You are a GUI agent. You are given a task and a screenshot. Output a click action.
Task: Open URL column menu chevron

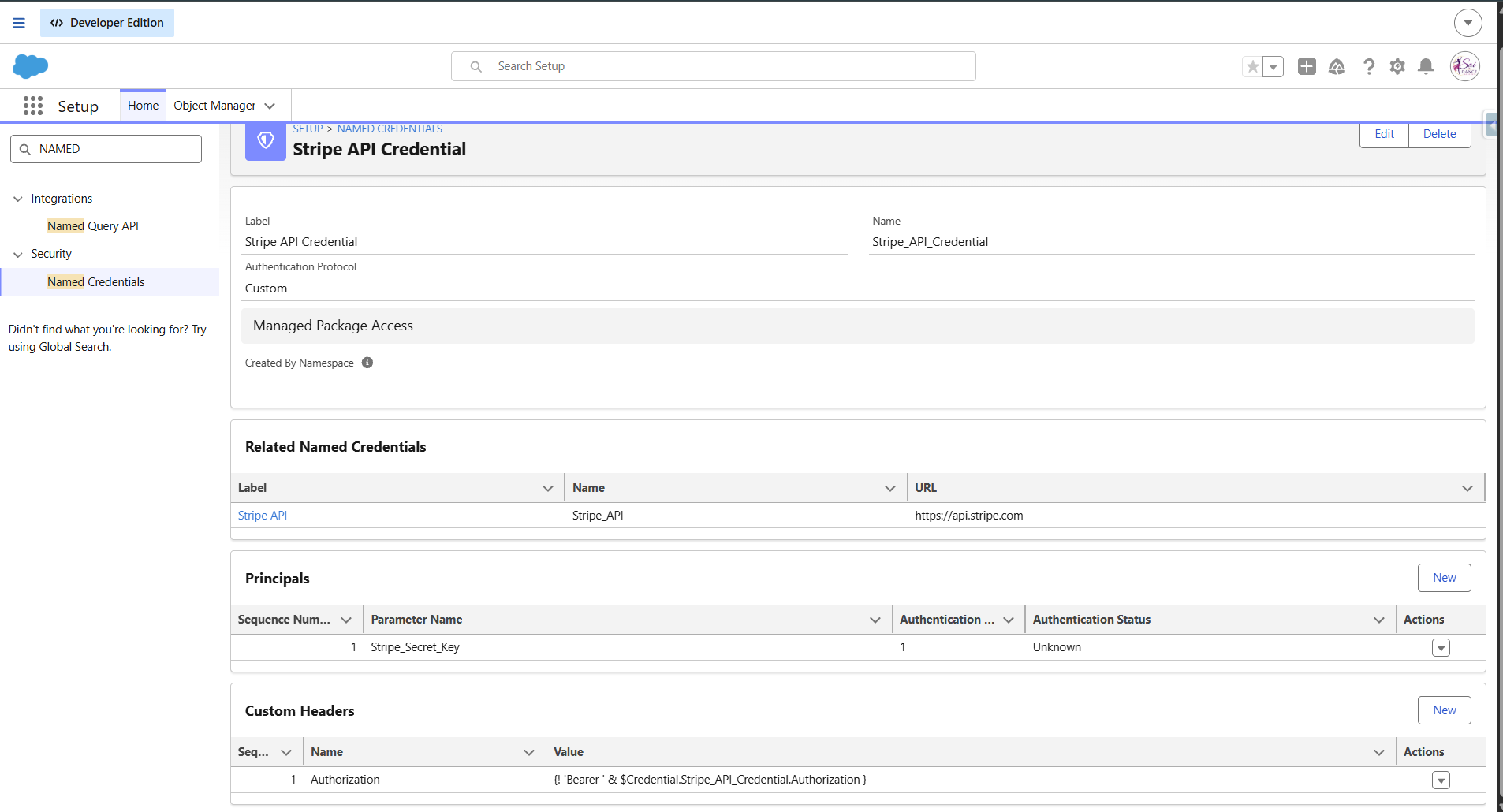(x=1468, y=488)
